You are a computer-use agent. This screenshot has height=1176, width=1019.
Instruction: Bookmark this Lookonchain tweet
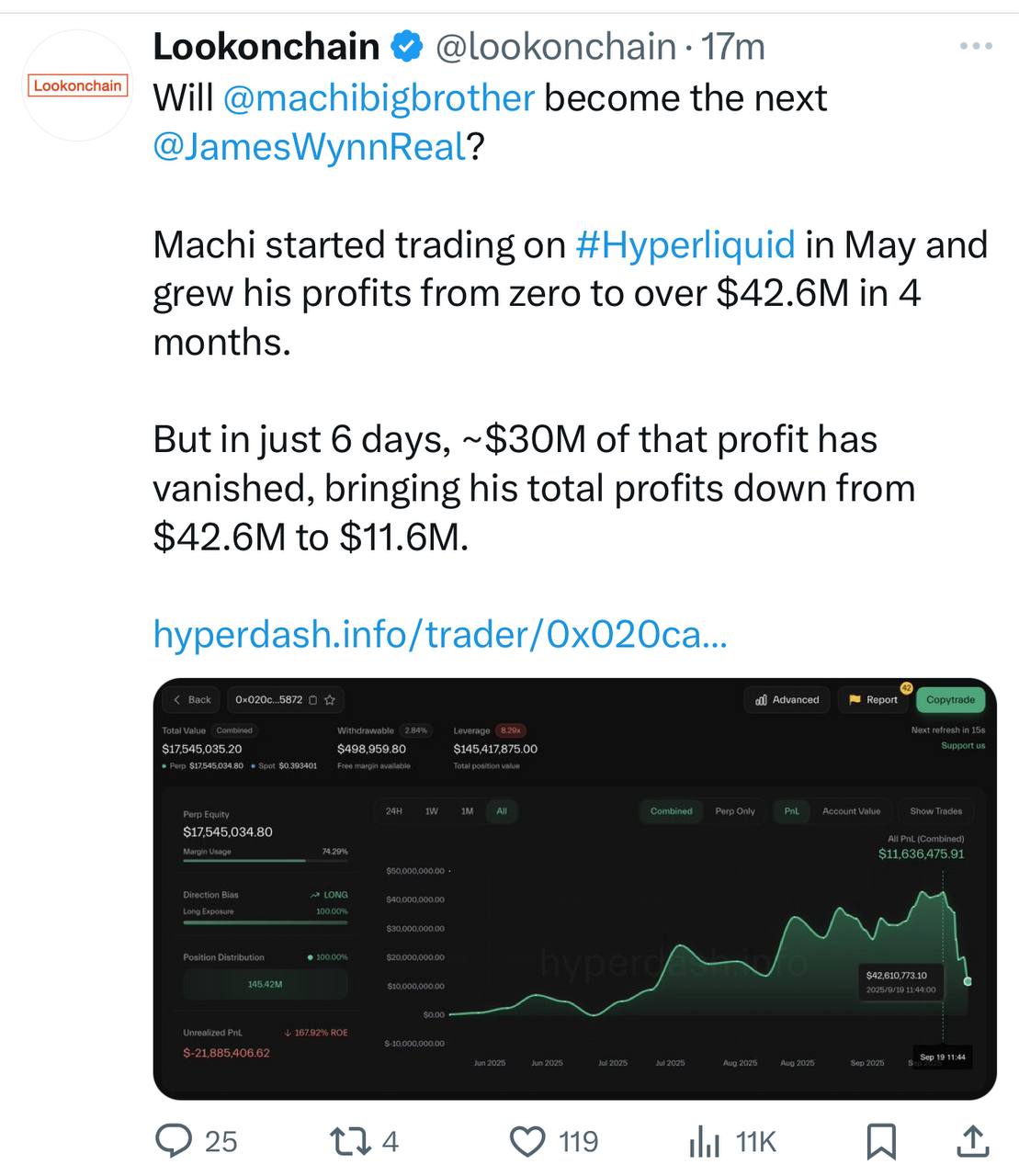(x=881, y=1141)
